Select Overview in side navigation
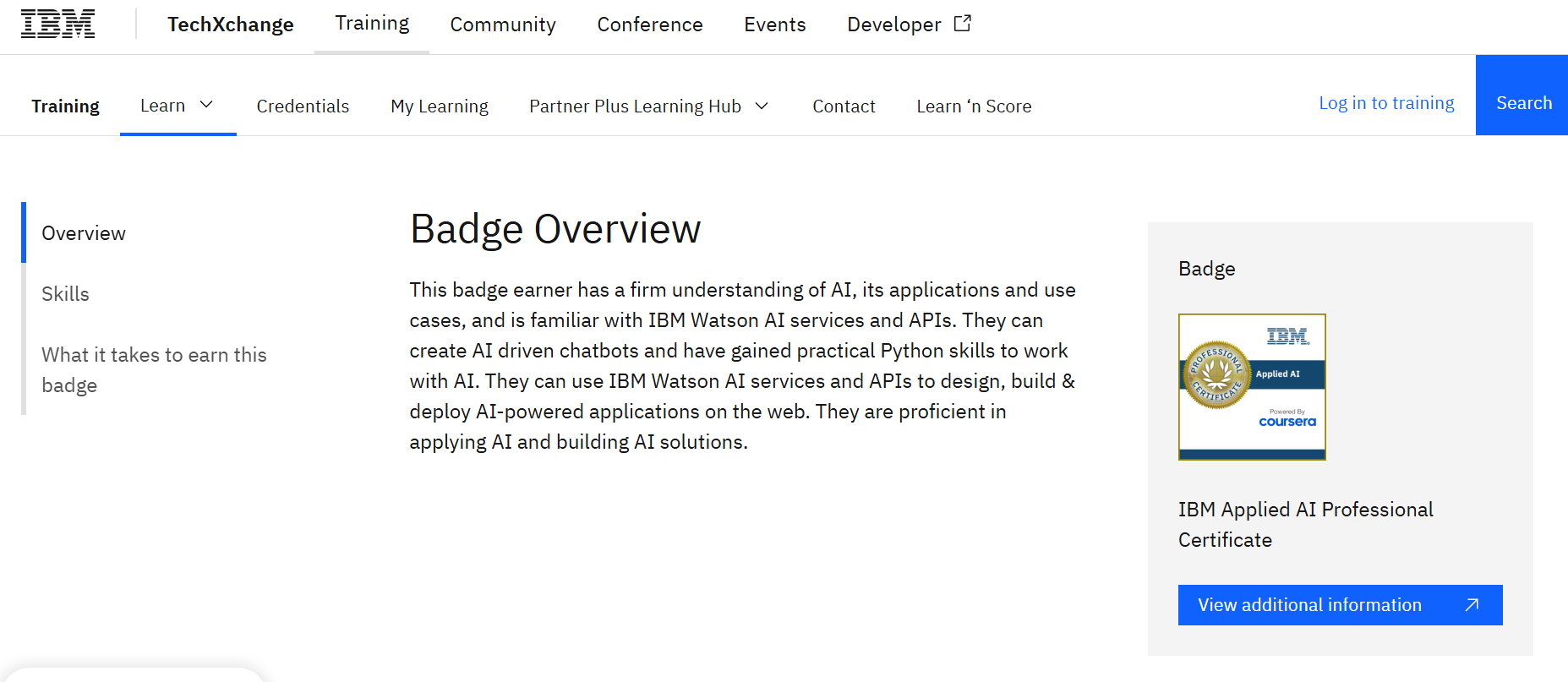Image resolution: width=1568 pixels, height=682 pixels. coord(84,233)
